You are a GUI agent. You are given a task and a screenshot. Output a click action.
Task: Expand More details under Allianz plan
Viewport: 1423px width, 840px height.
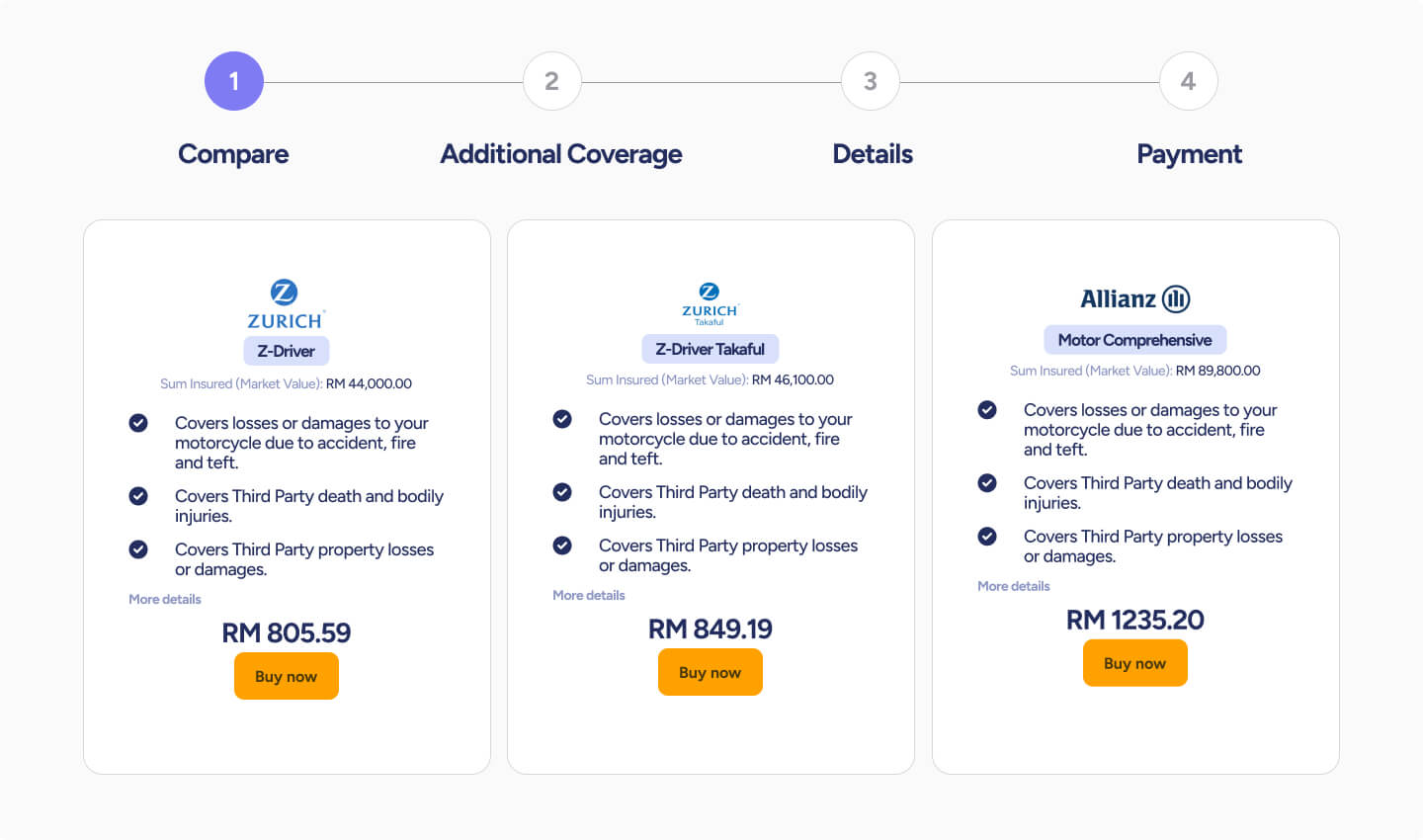pos(1014,586)
